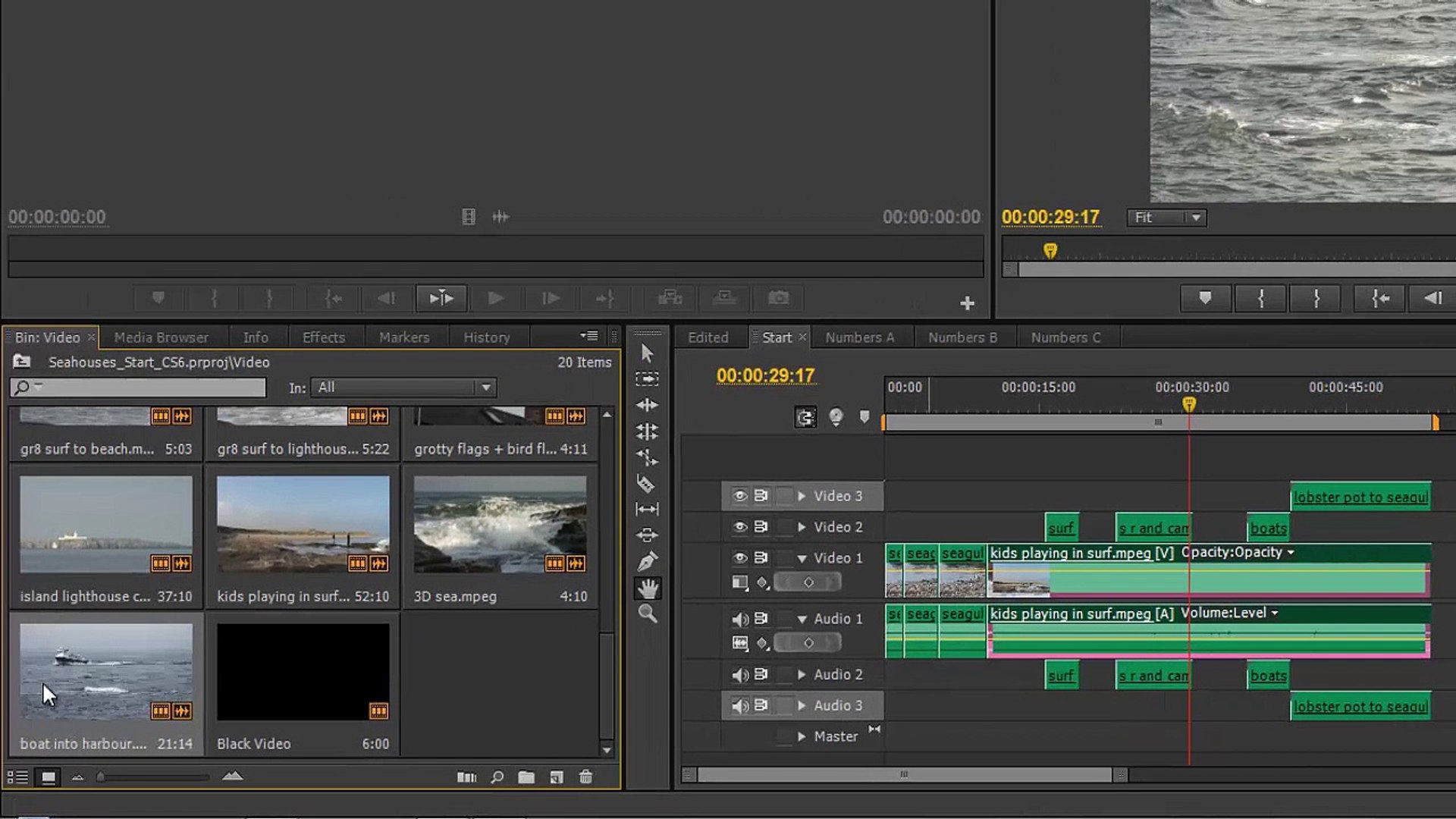Click program monitor Add Marker button
This screenshot has height=819, width=1456.
(x=1205, y=298)
